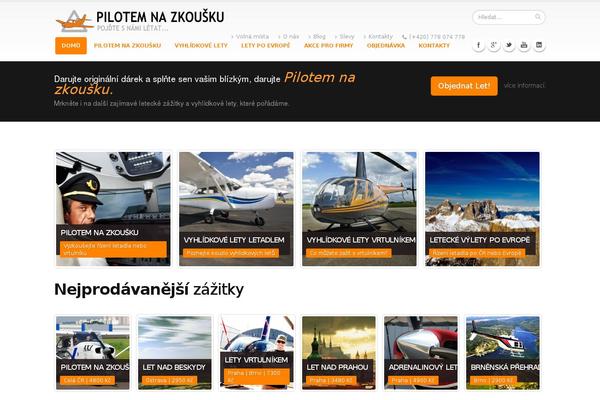Image resolution: width=600 pixels, height=400 pixels.
Task: Open the Vyhlídkové lety menu item
Action: point(201,46)
